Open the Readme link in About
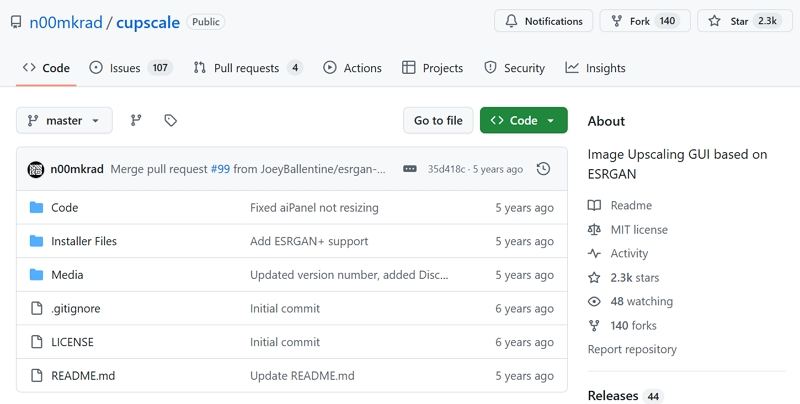800x404 pixels. (631, 205)
